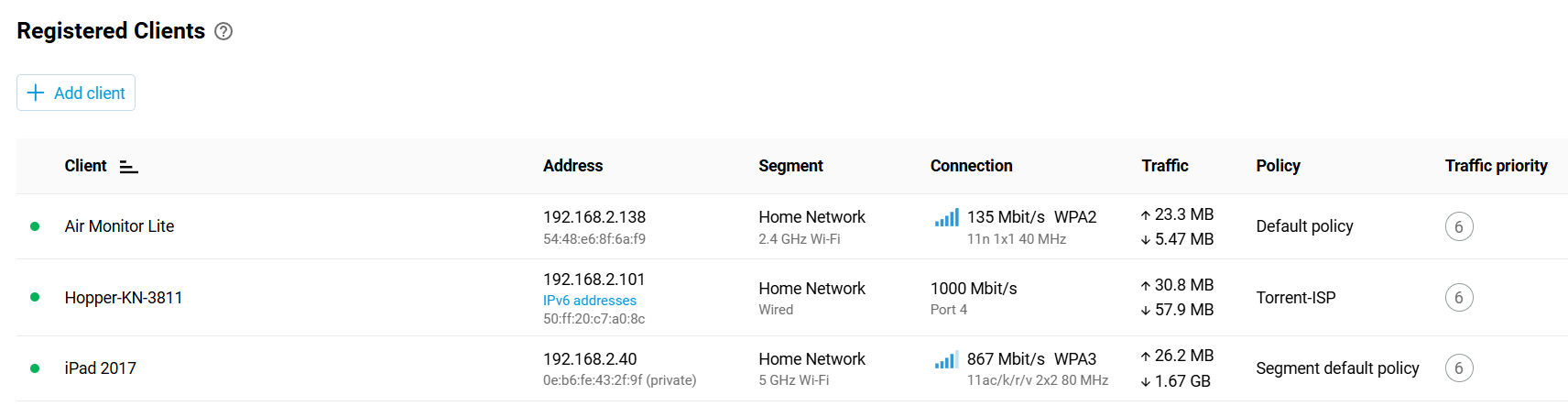Click iPad 2017 Wi-Fi signal bars icon
Image resolution: width=1568 pixels, height=406 pixels.
click(946, 360)
